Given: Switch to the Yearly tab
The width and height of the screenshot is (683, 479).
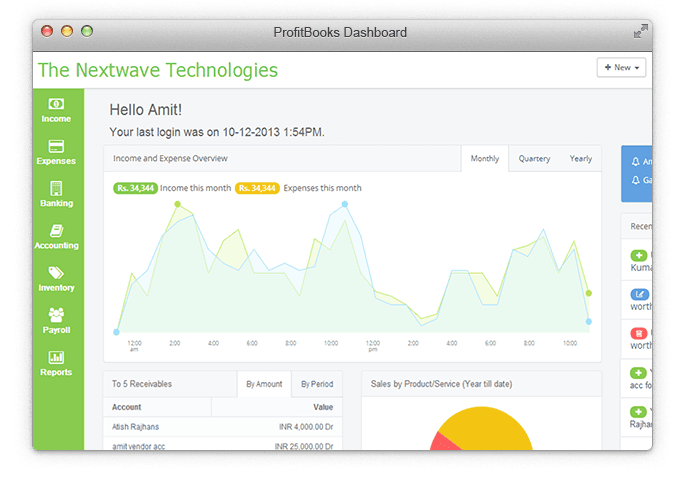Looking at the screenshot, I should [x=581, y=159].
